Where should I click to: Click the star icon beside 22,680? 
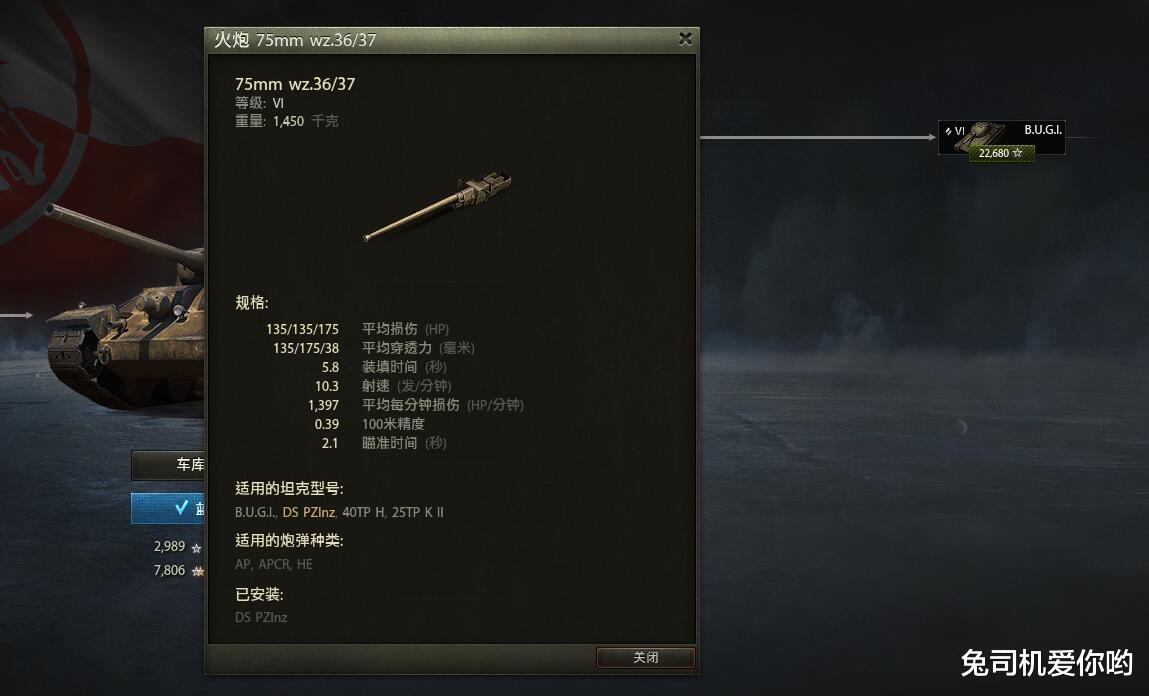point(1017,153)
